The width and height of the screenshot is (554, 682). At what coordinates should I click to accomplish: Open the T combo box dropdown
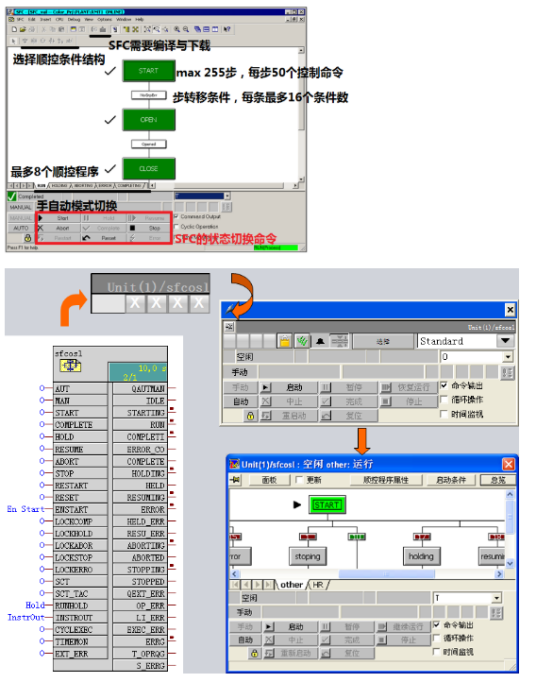coord(497,598)
